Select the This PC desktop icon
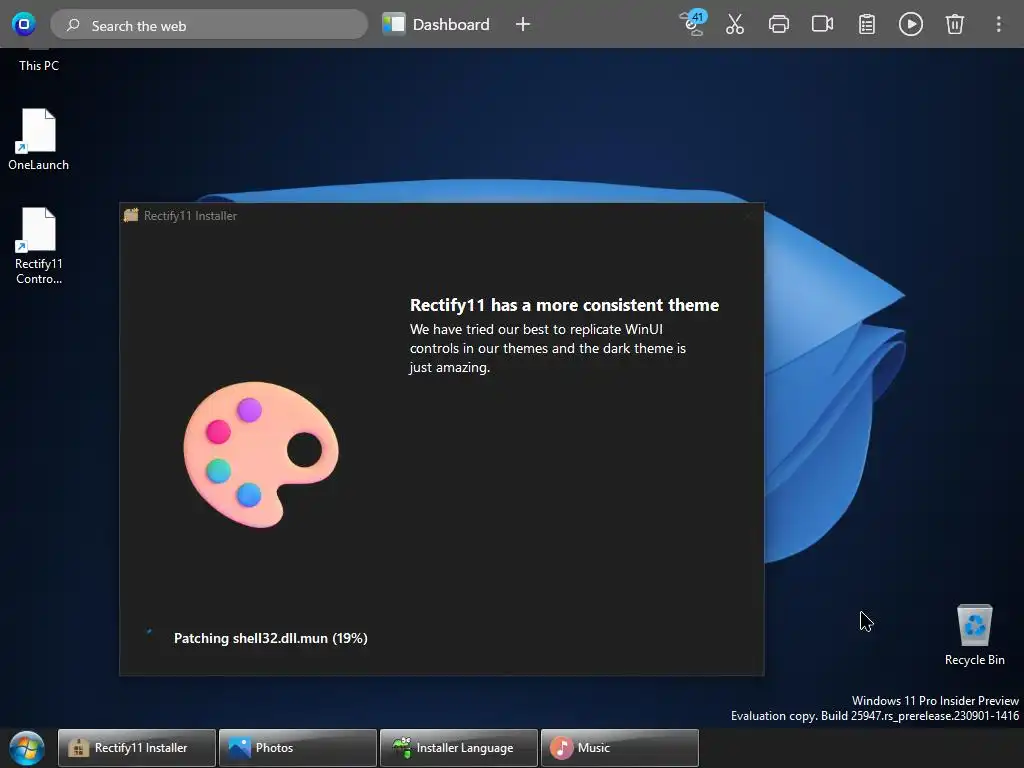This screenshot has width=1024, height=768. pos(39,61)
